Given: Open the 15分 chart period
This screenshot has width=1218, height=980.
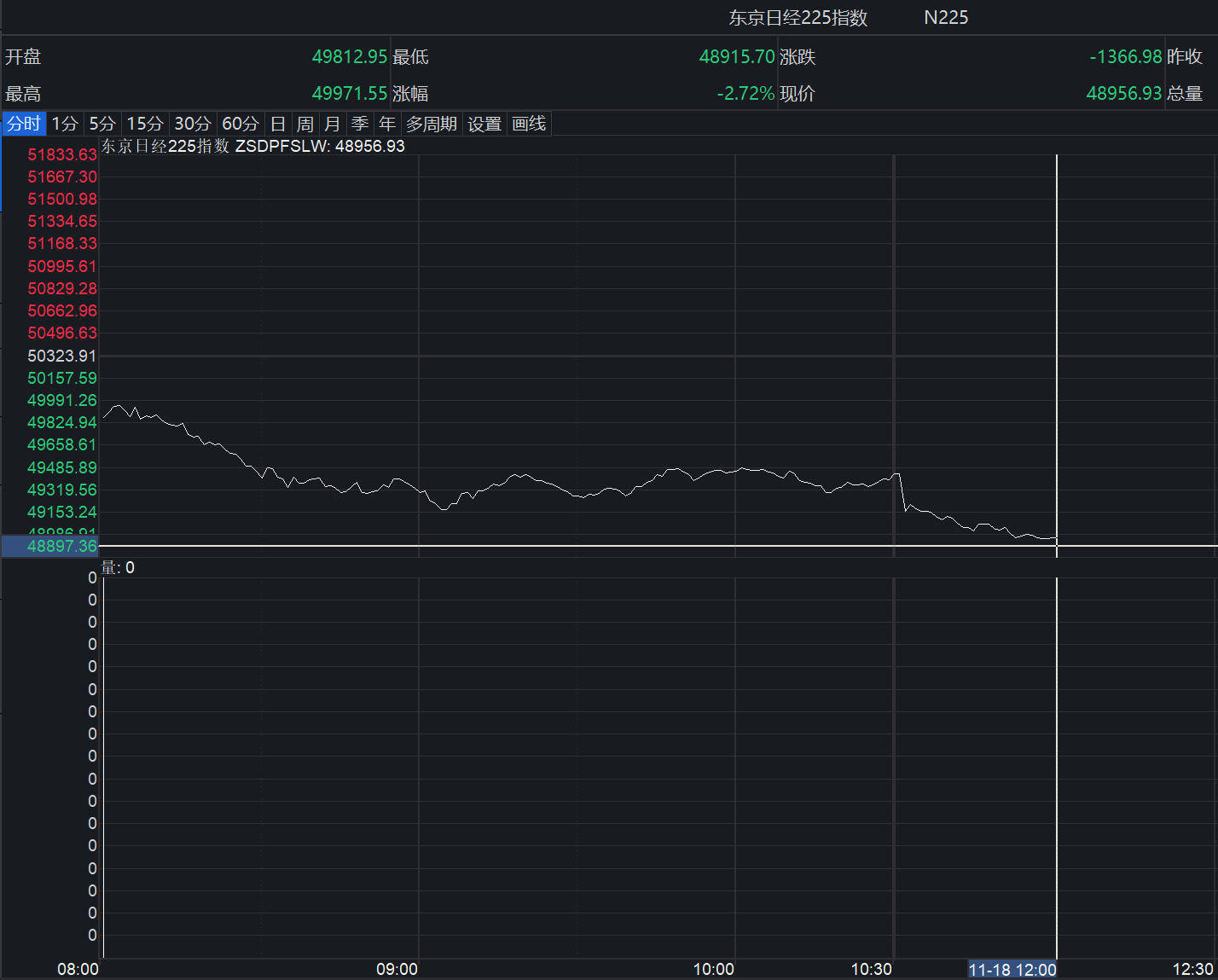Looking at the screenshot, I should click(145, 124).
